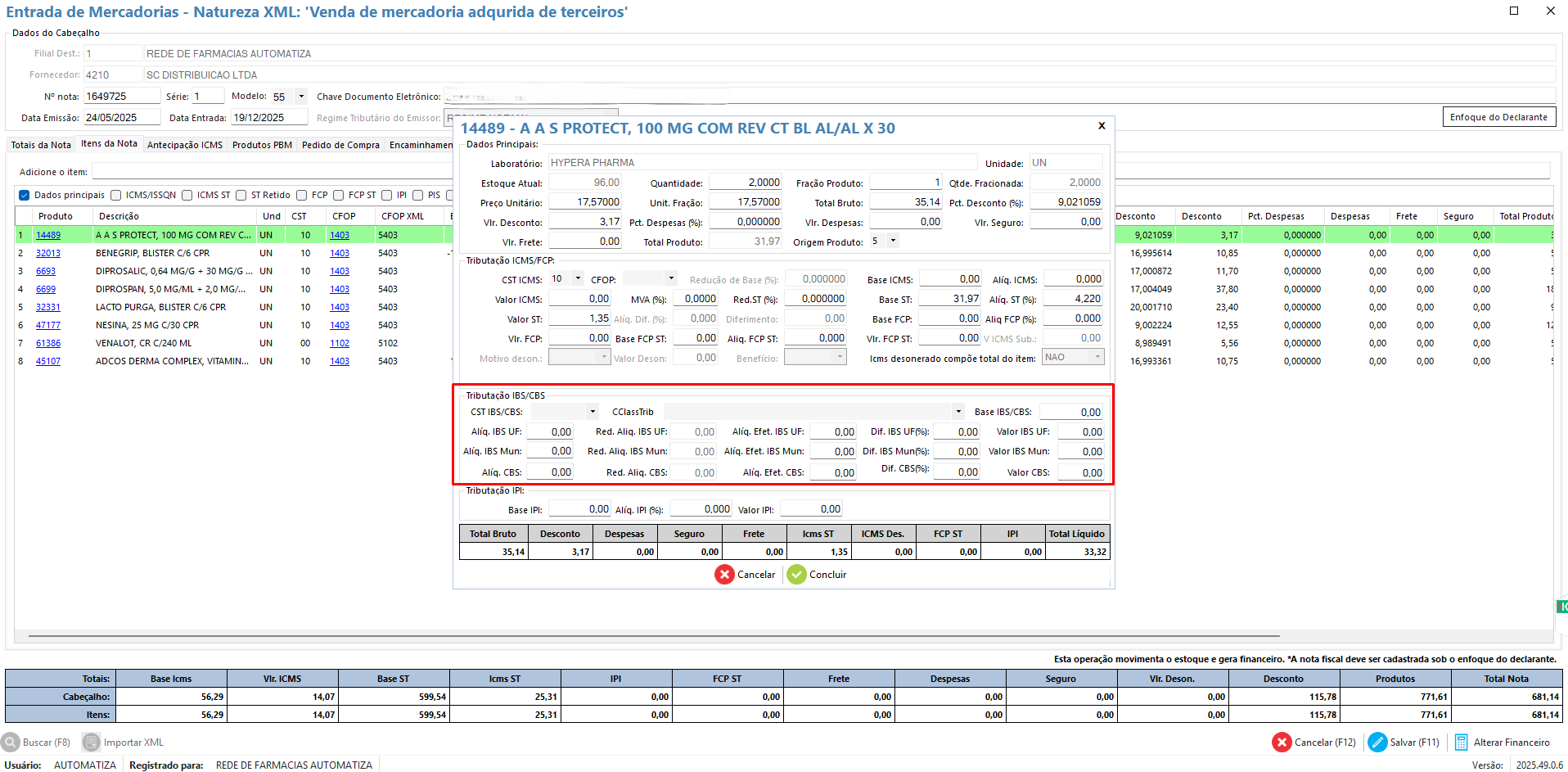Screen dimensions: 1568x772
Task: Click the Quantidade input field
Action: point(745,183)
